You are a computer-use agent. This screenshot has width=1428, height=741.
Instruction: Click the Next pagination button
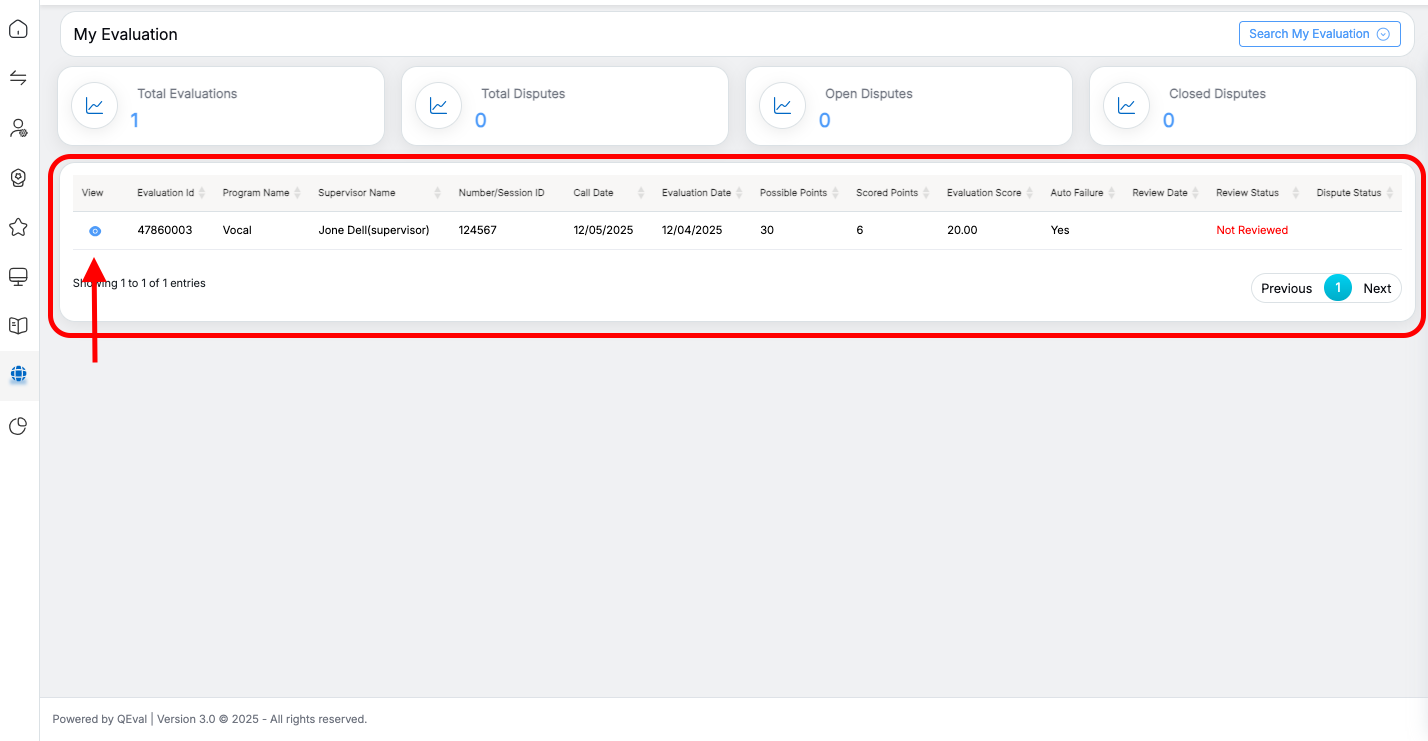click(x=1377, y=288)
